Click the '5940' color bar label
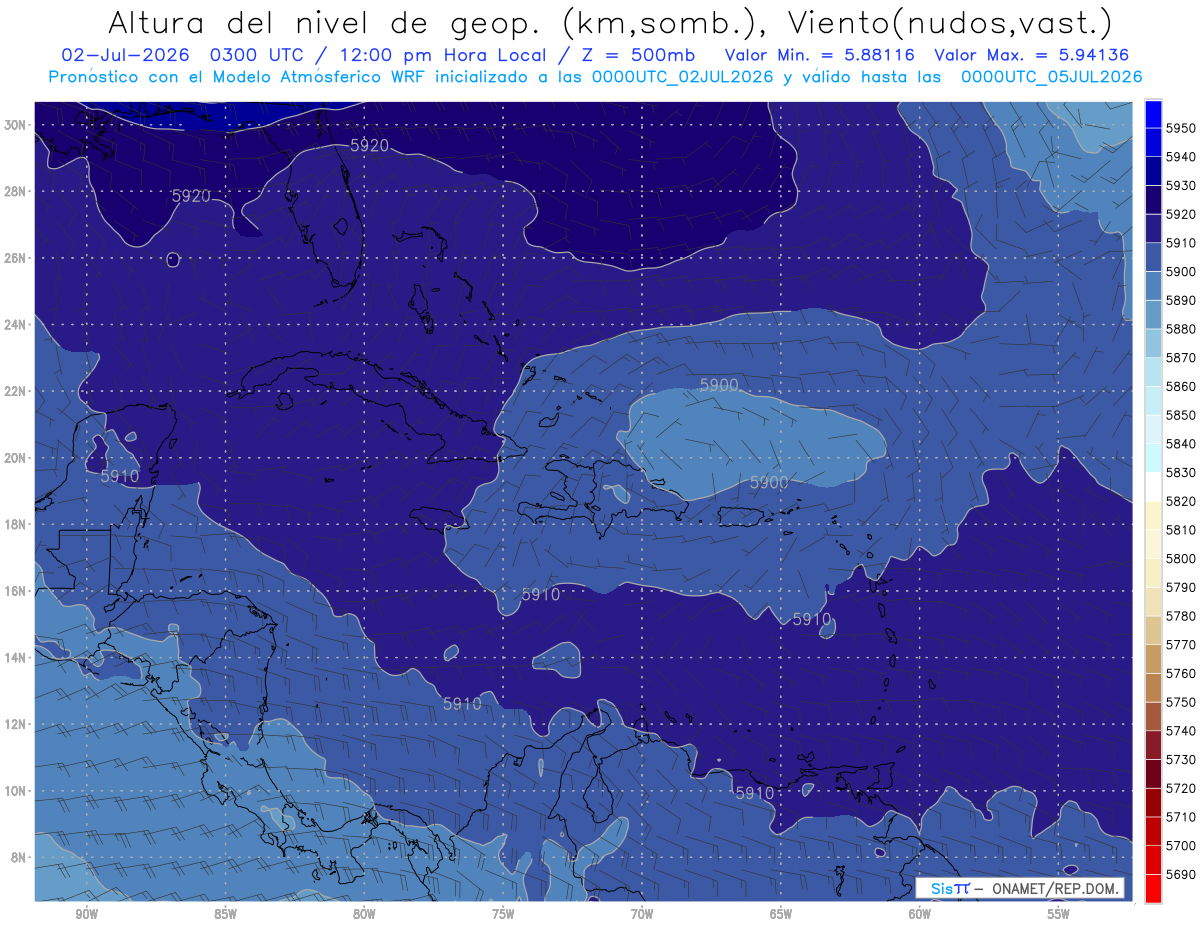This screenshot has width=1200, height=927. point(1181,157)
